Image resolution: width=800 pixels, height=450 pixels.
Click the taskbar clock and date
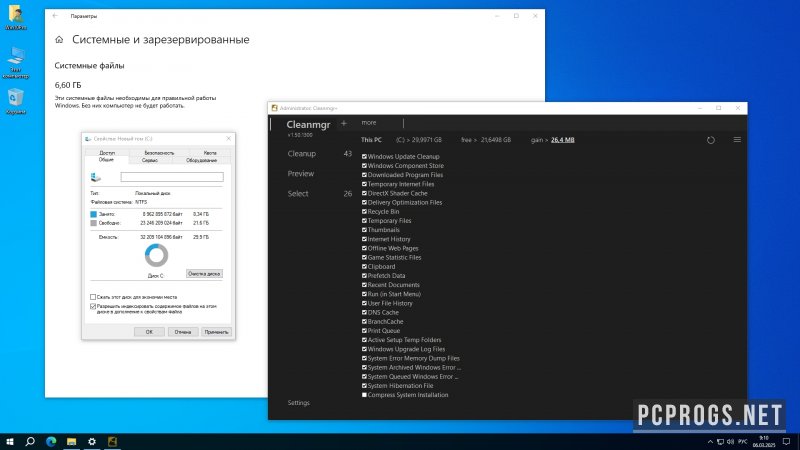coord(764,442)
